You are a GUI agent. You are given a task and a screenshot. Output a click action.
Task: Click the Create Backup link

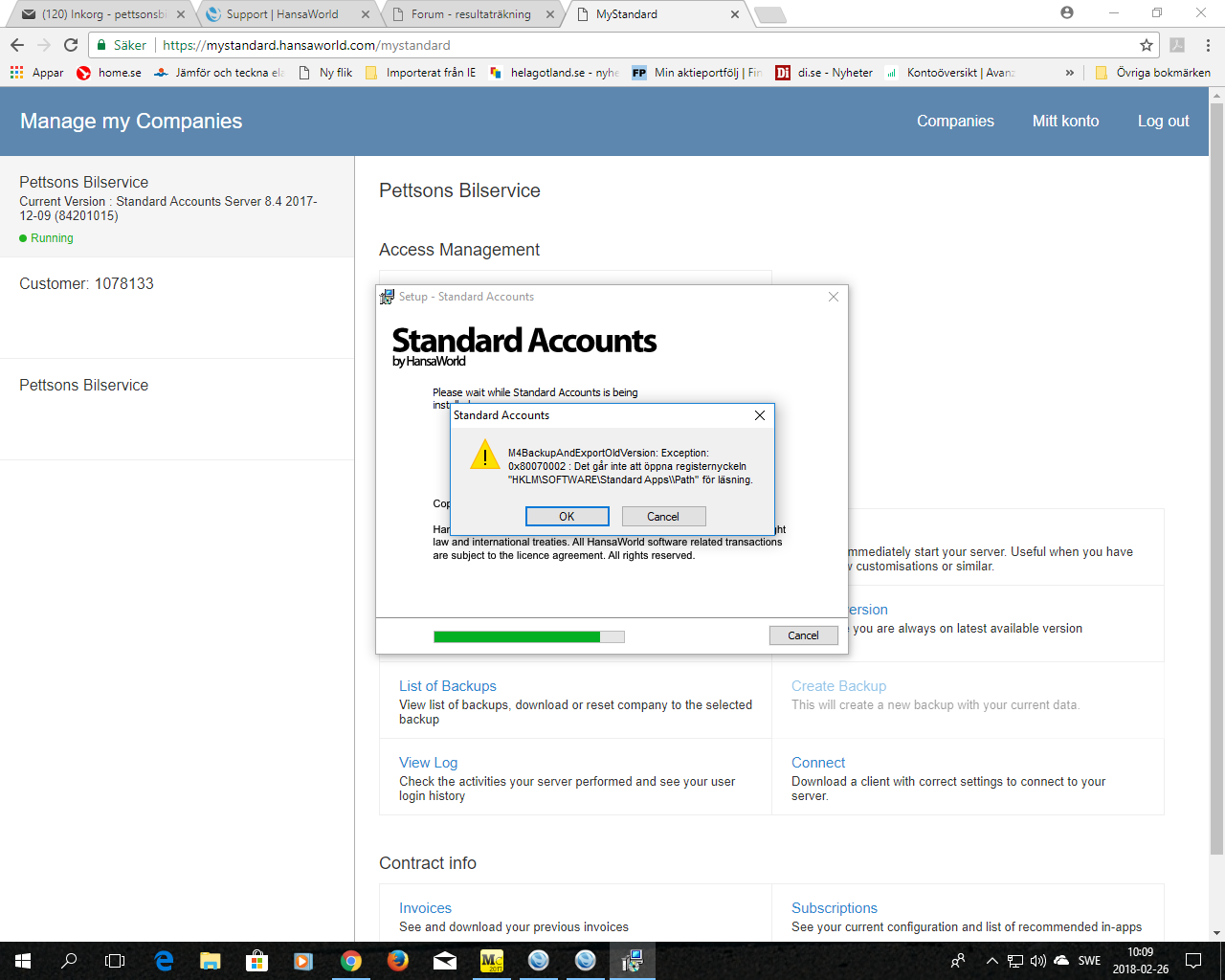839,686
